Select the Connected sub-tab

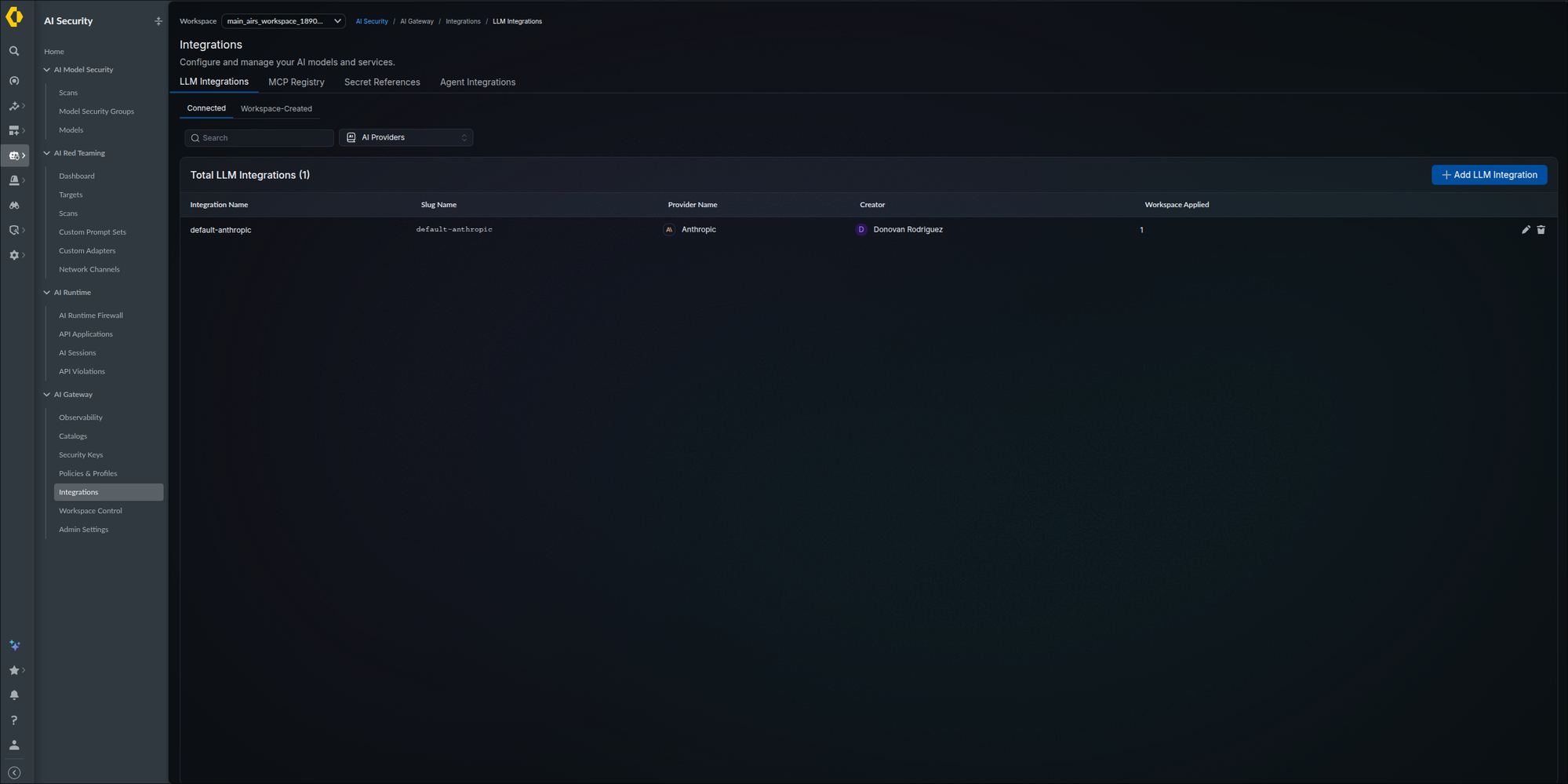pyautogui.click(x=206, y=108)
